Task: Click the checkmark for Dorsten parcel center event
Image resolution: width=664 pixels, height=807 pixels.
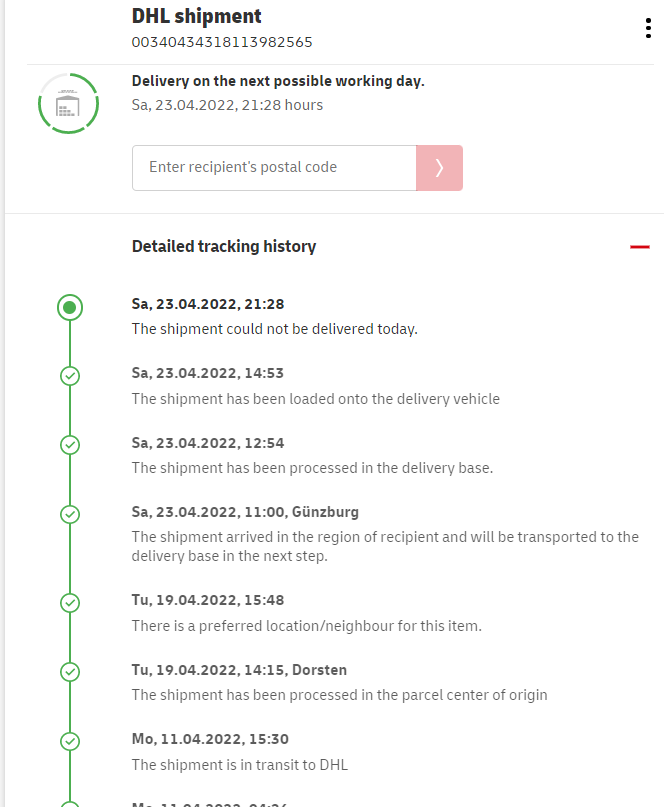Action: [70, 672]
